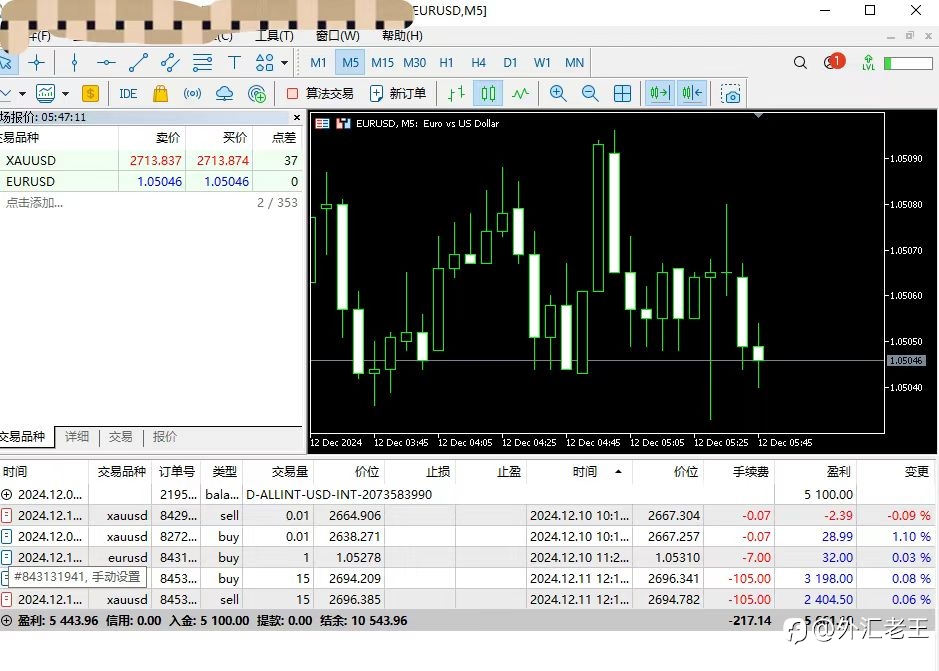This screenshot has width=939, height=671.
Task: Select the text label tool
Action: point(234,62)
